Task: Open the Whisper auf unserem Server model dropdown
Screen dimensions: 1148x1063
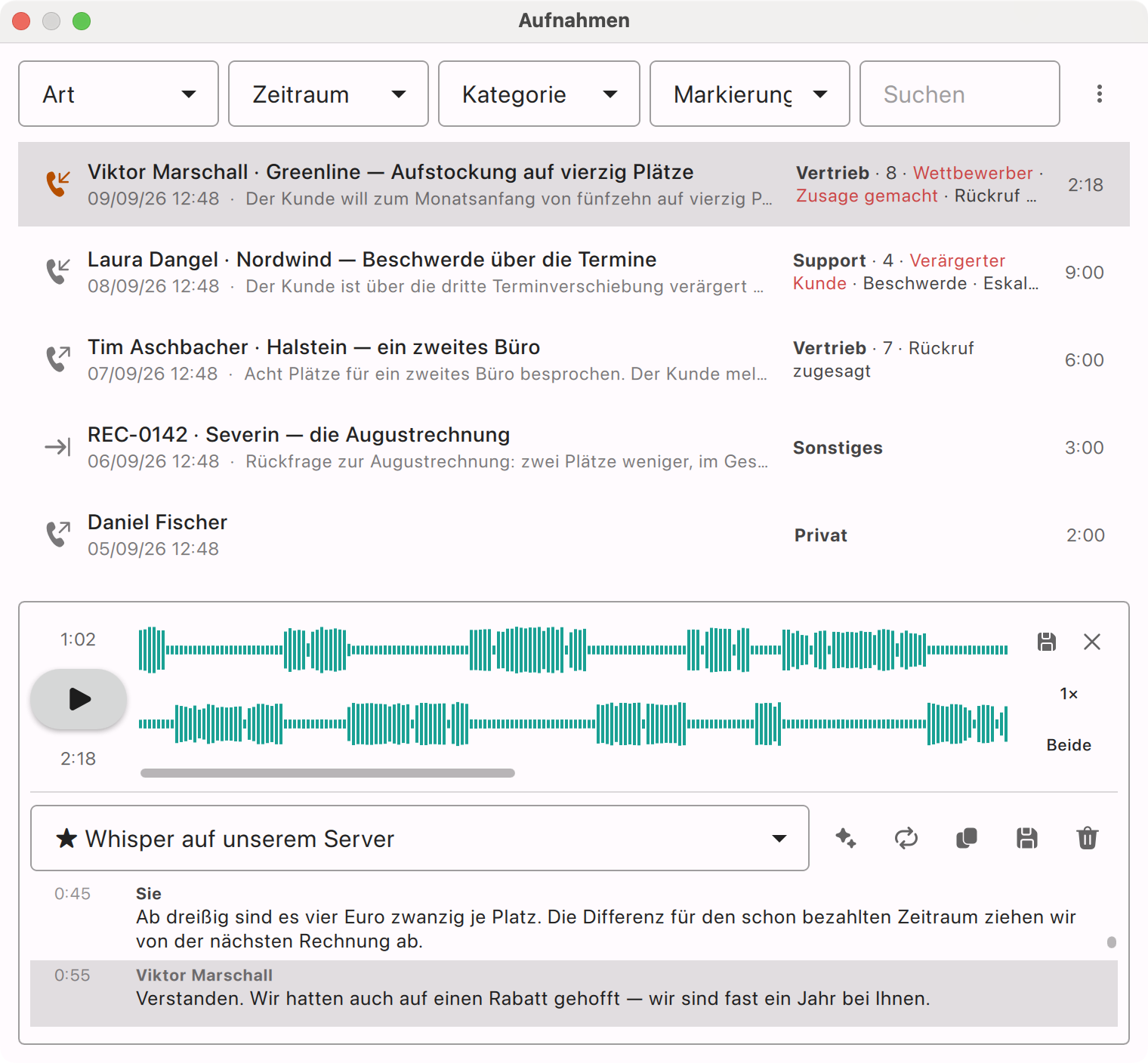Action: [420, 838]
